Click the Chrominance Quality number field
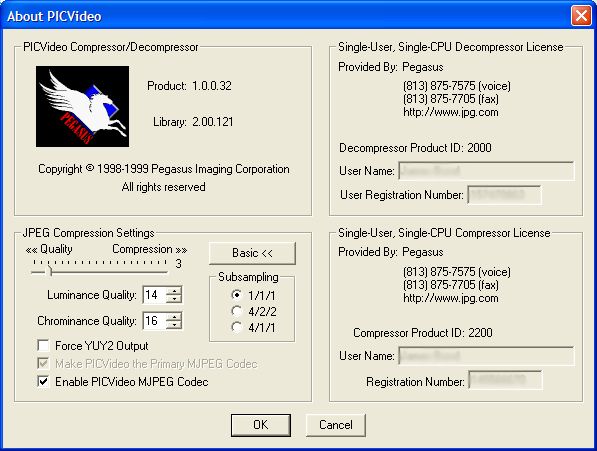 155,321
